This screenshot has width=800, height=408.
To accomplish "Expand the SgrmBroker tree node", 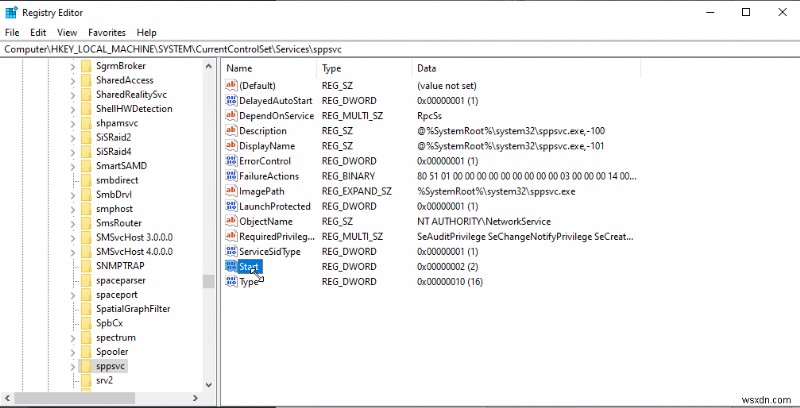I will [72, 66].
